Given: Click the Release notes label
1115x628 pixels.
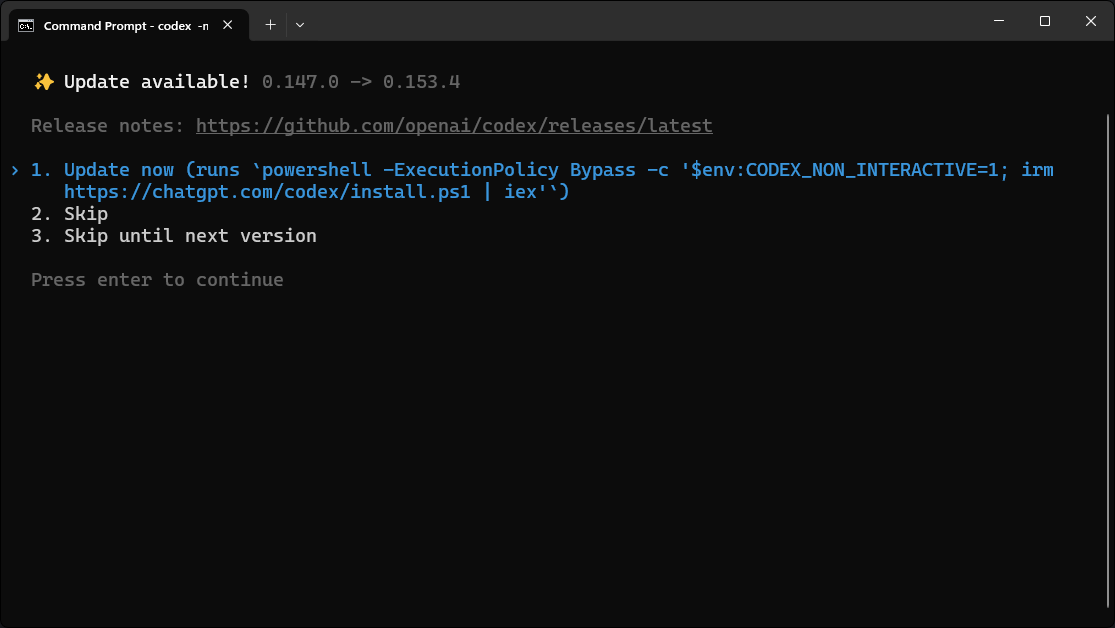Looking at the screenshot, I should click(107, 126).
